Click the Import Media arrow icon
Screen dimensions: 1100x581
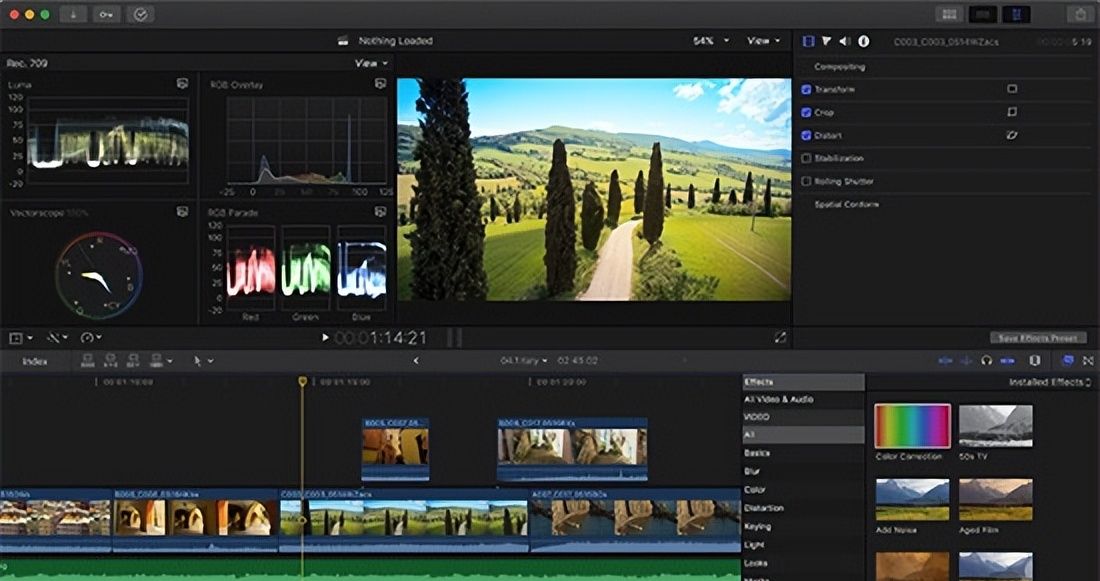coord(74,14)
